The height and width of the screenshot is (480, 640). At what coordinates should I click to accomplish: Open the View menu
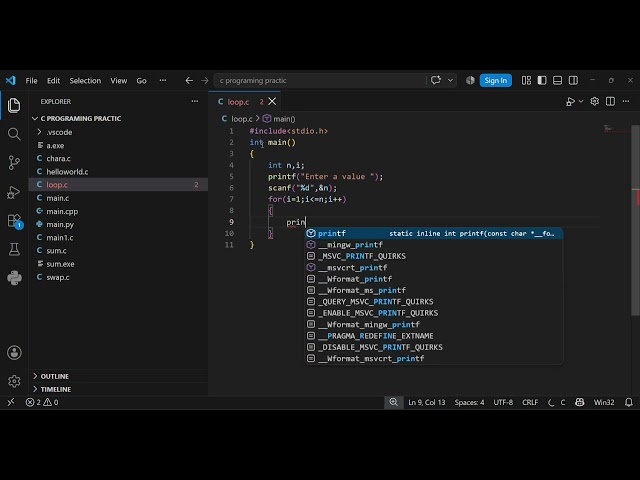click(x=119, y=81)
